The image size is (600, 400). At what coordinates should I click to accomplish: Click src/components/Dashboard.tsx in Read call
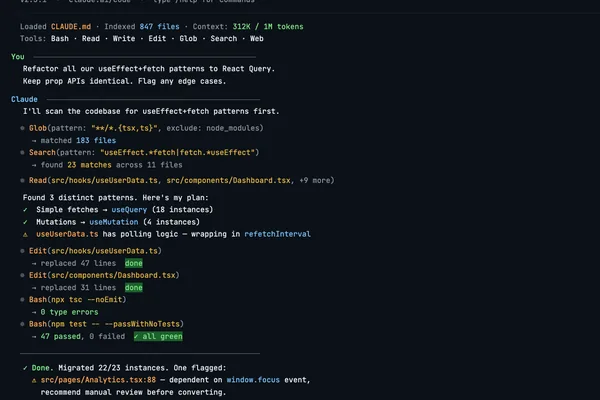228,180
